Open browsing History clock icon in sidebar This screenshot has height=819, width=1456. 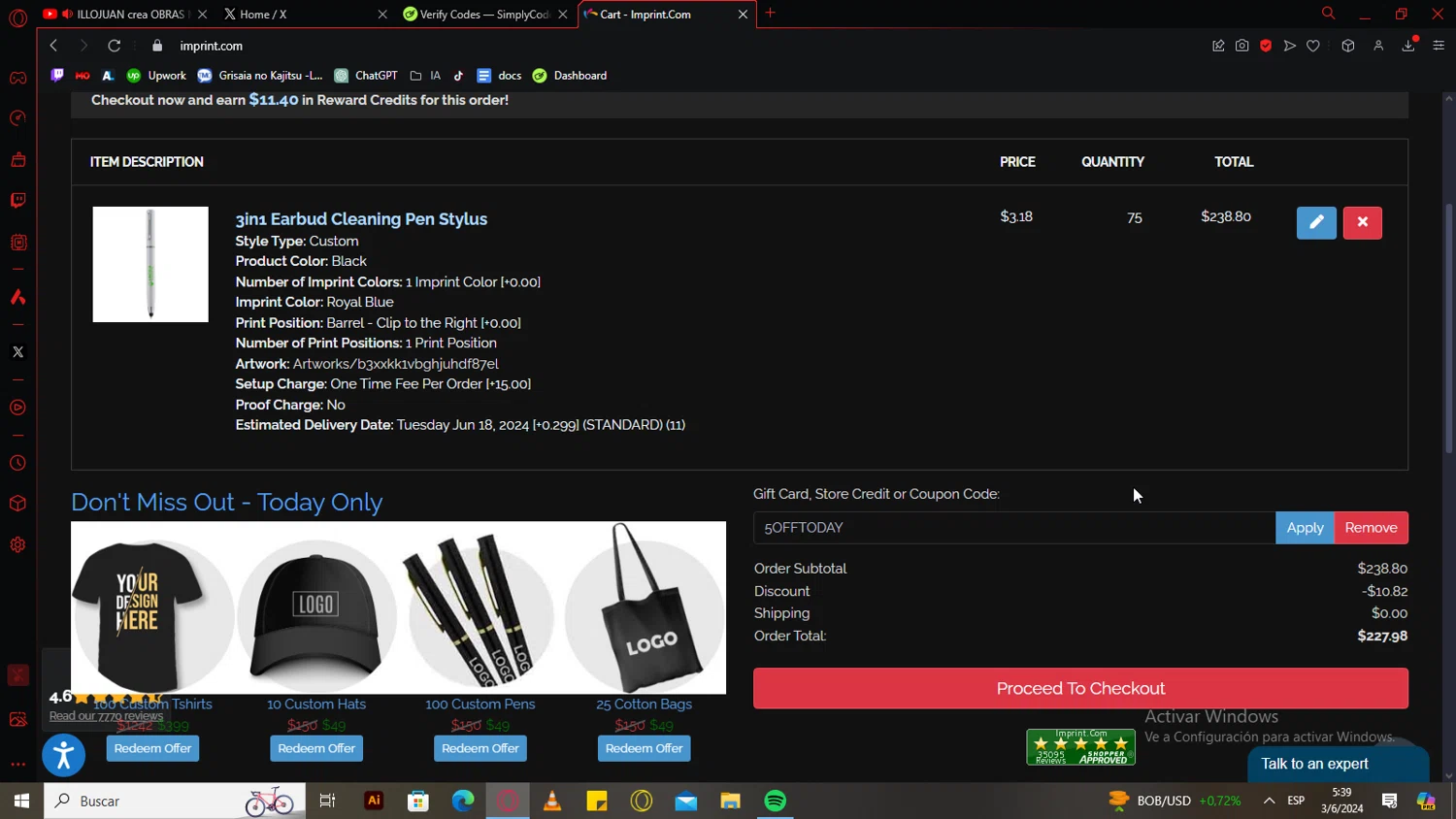click(x=17, y=463)
